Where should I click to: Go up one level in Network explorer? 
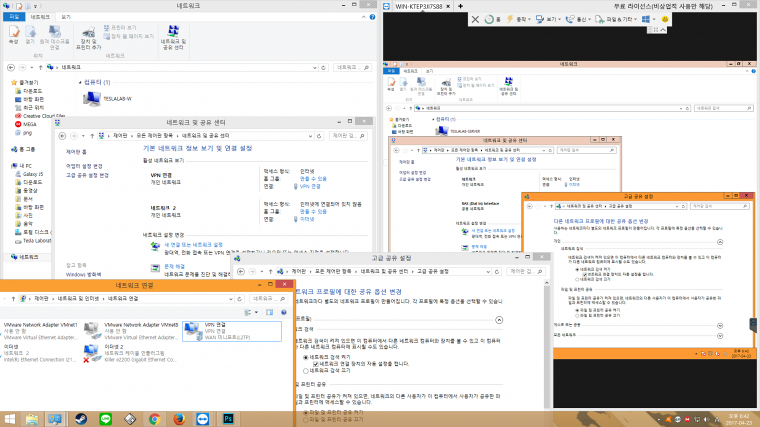tap(40, 67)
